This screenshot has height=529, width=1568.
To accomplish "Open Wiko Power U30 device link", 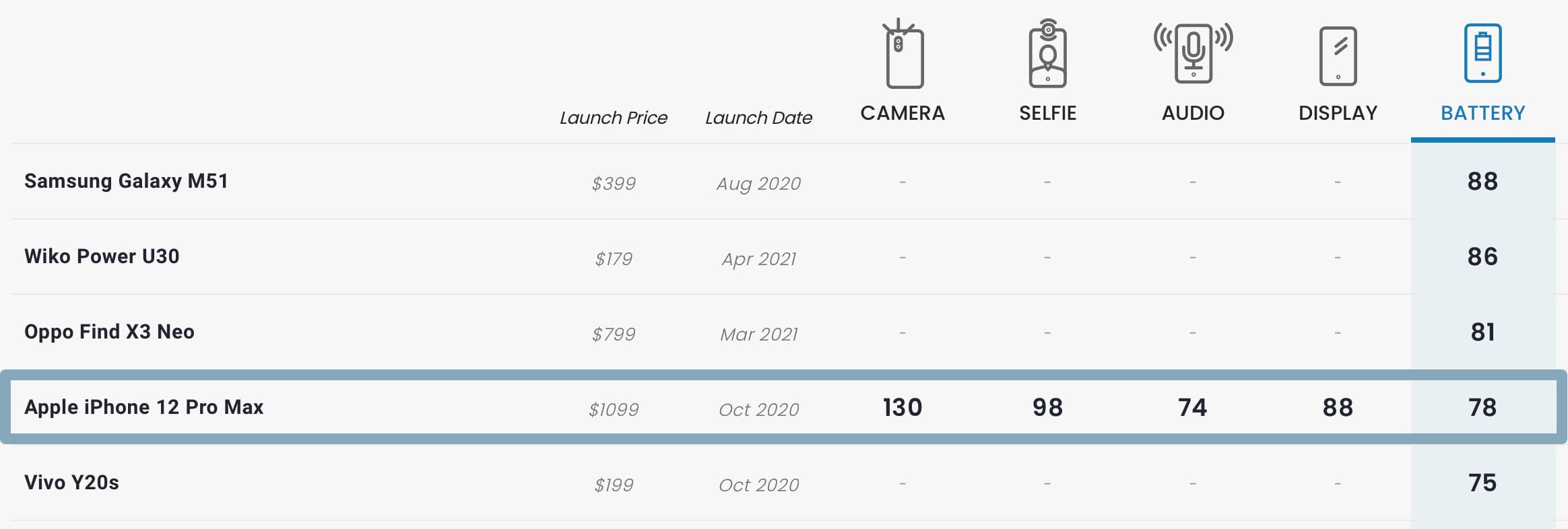I will 102,256.
